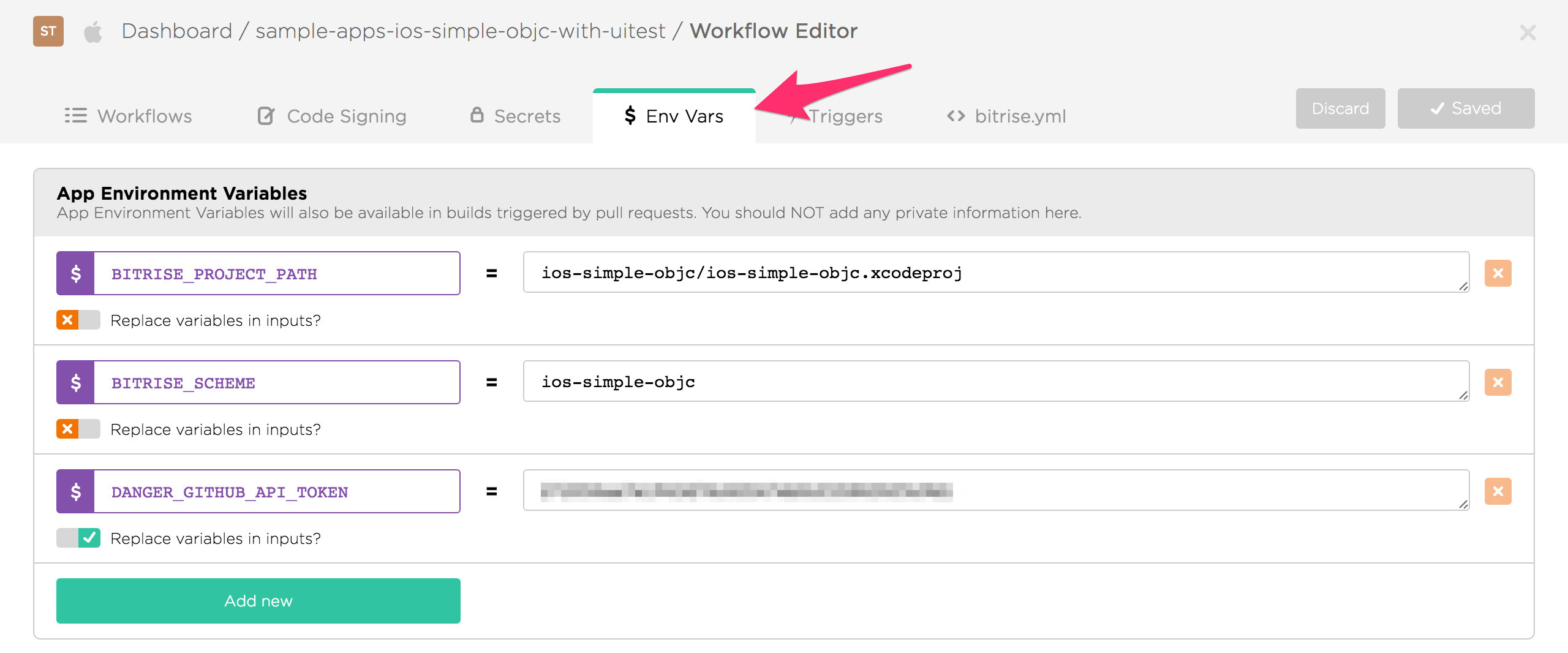Click the dollar icon beside DANGER_GITHUB_API_TOKEN
The width and height of the screenshot is (1568, 653).
click(x=75, y=491)
